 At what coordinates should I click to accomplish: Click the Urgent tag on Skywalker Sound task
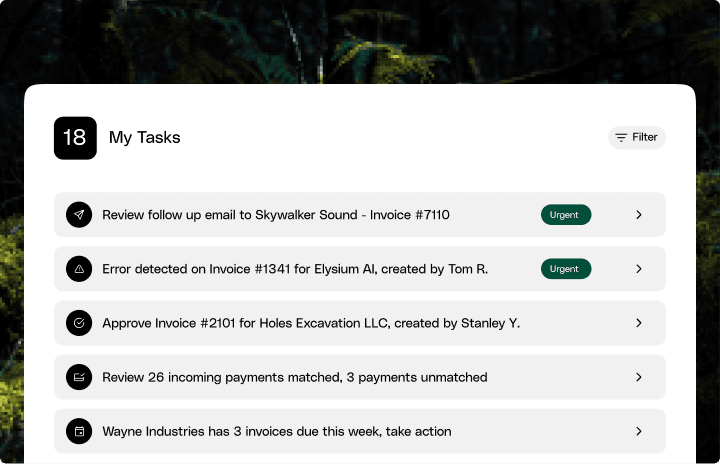(565, 215)
